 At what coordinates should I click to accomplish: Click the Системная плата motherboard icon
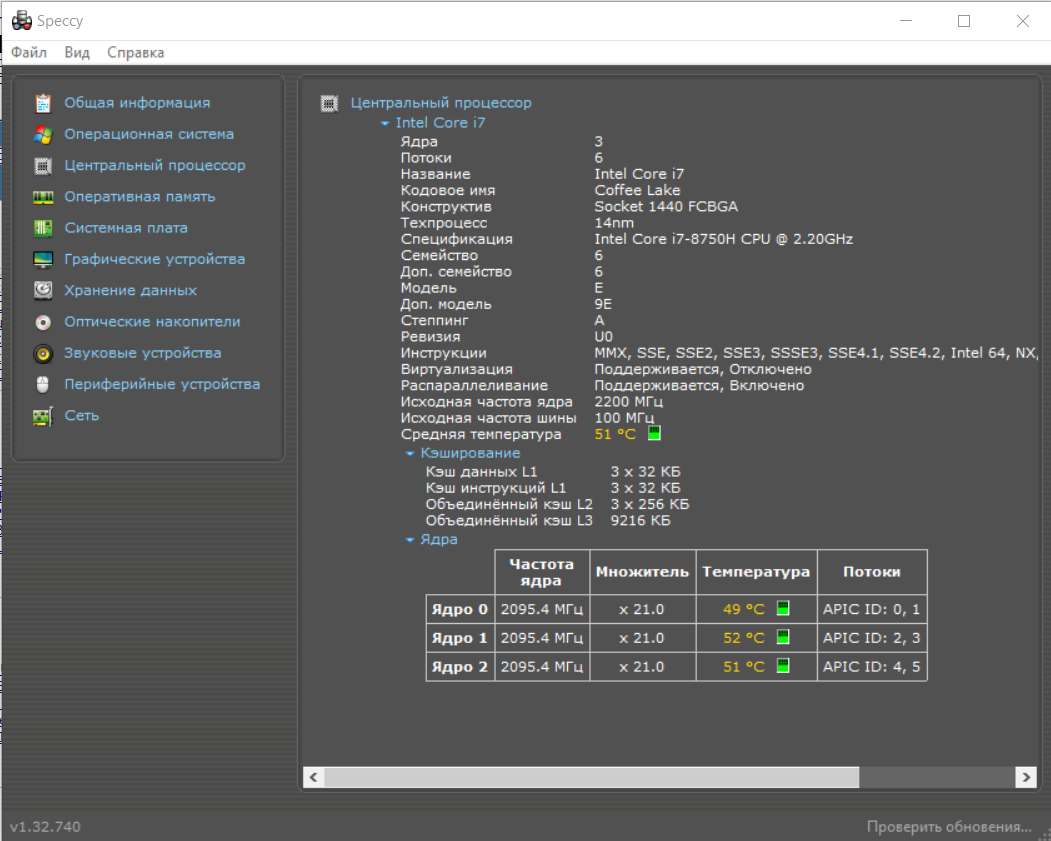(x=43, y=229)
